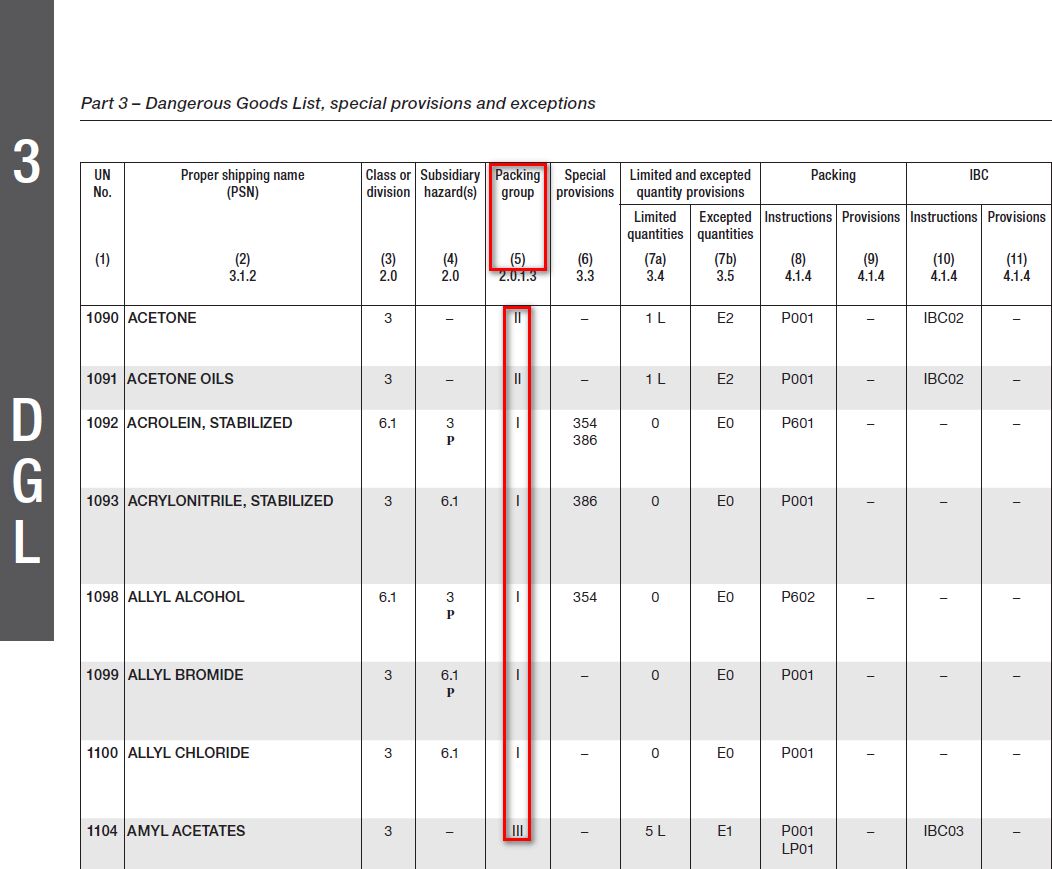Click the 5 L limited quantity value
Image resolution: width=1052 pixels, height=869 pixels.
tap(655, 831)
